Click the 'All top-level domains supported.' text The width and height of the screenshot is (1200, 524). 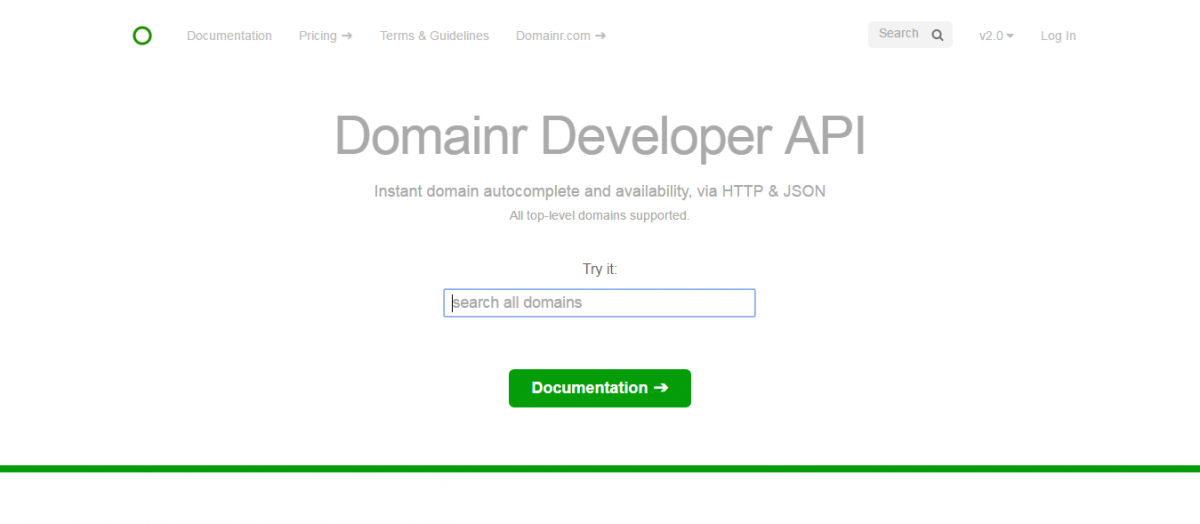599,215
